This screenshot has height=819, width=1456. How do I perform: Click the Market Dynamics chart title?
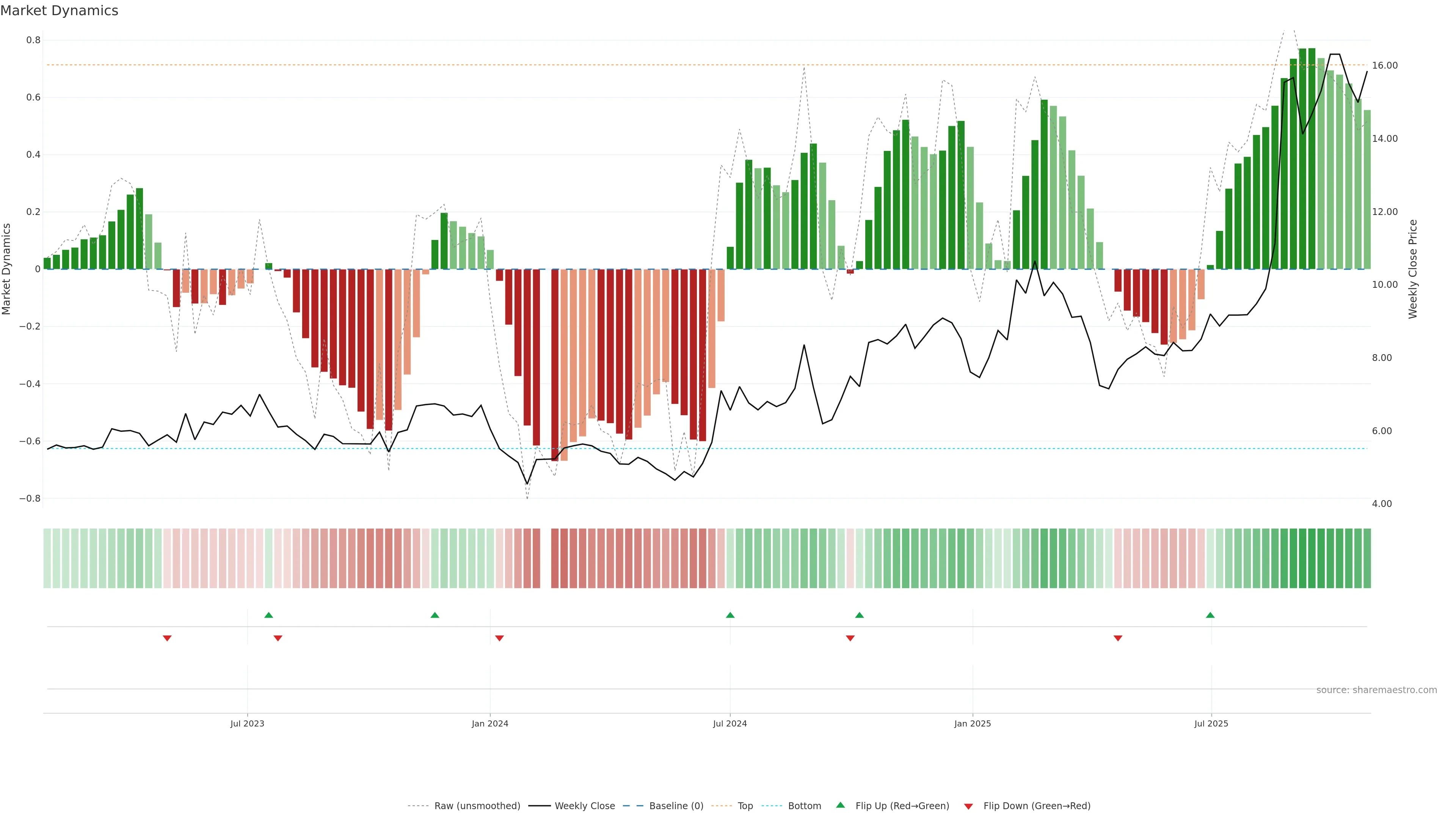tap(60, 11)
